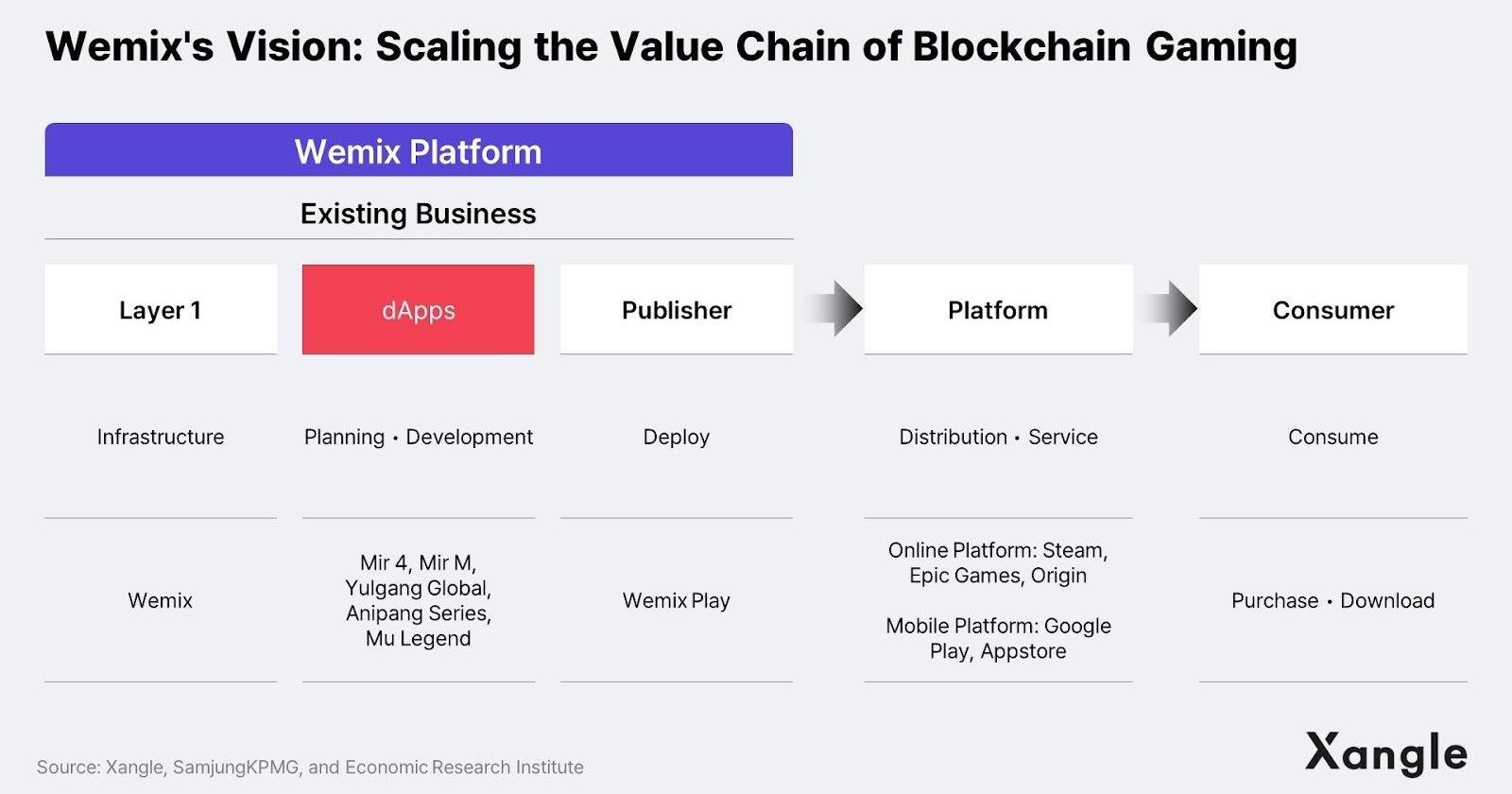Image resolution: width=1512 pixels, height=794 pixels.
Task: Click the arrow between Platform and Consumer
Action: tap(1170, 309)
